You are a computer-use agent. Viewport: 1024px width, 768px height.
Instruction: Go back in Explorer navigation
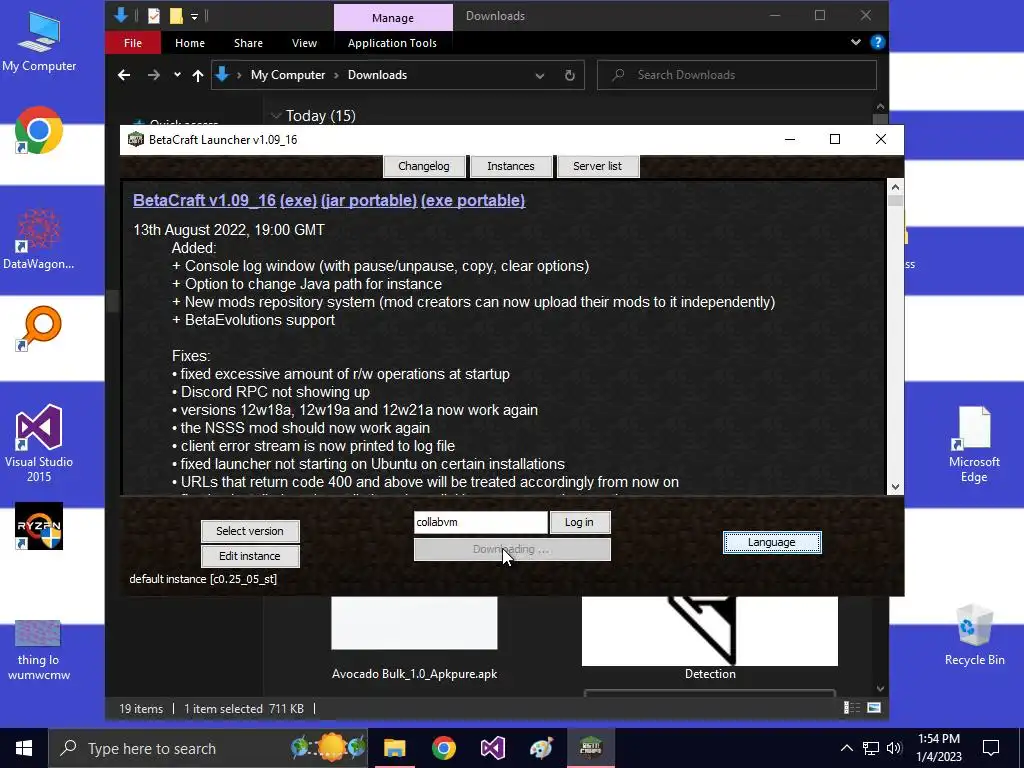tap(124, 75)
